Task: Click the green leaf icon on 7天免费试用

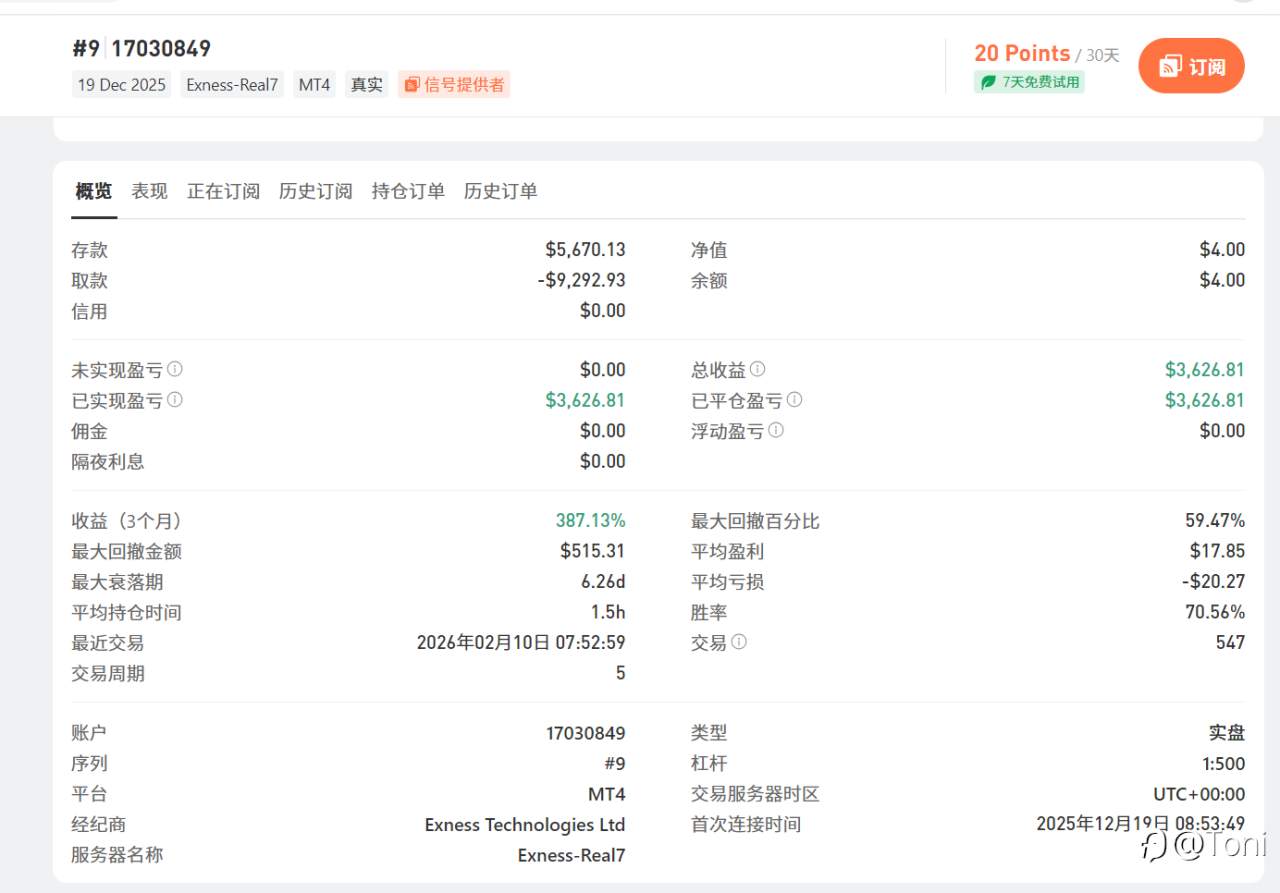Action: [x=988, y=81]
